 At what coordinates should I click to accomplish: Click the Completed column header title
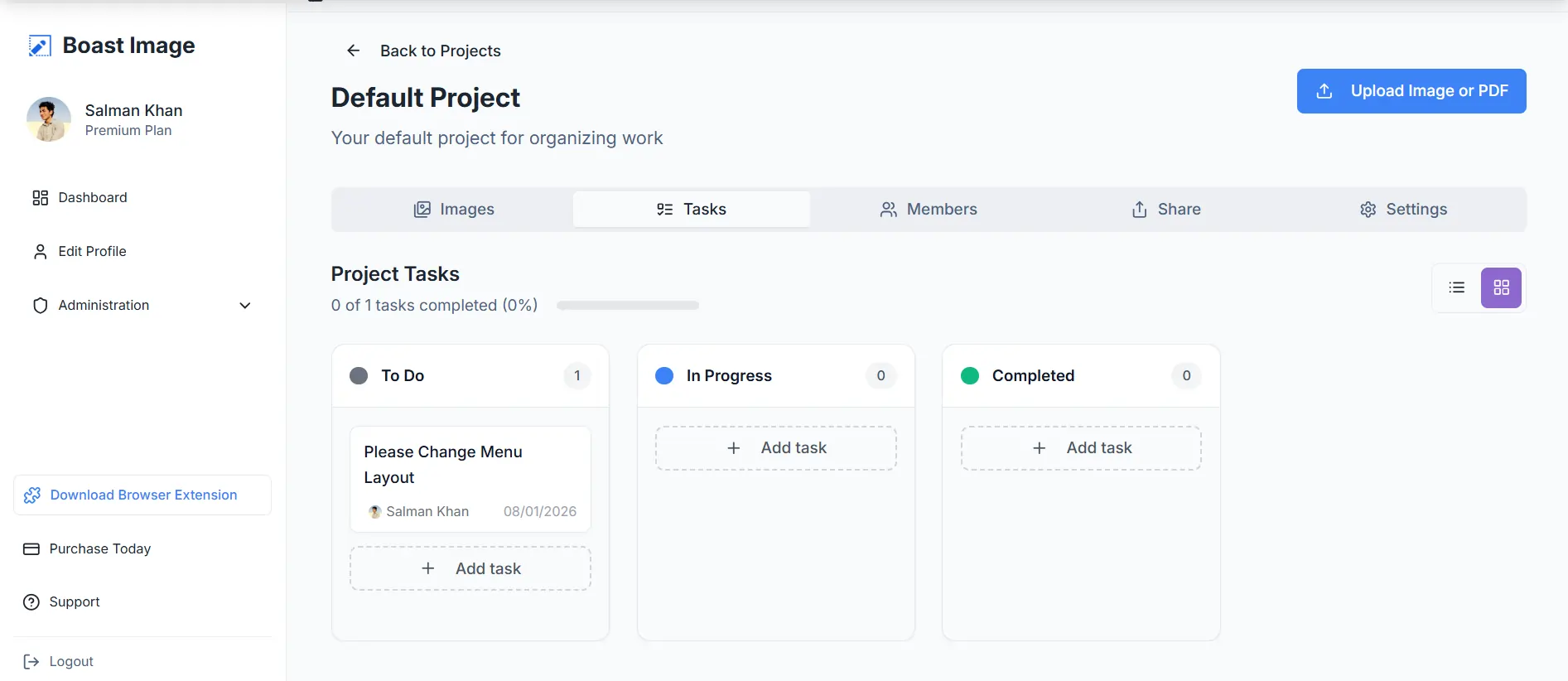point(1033,376)
